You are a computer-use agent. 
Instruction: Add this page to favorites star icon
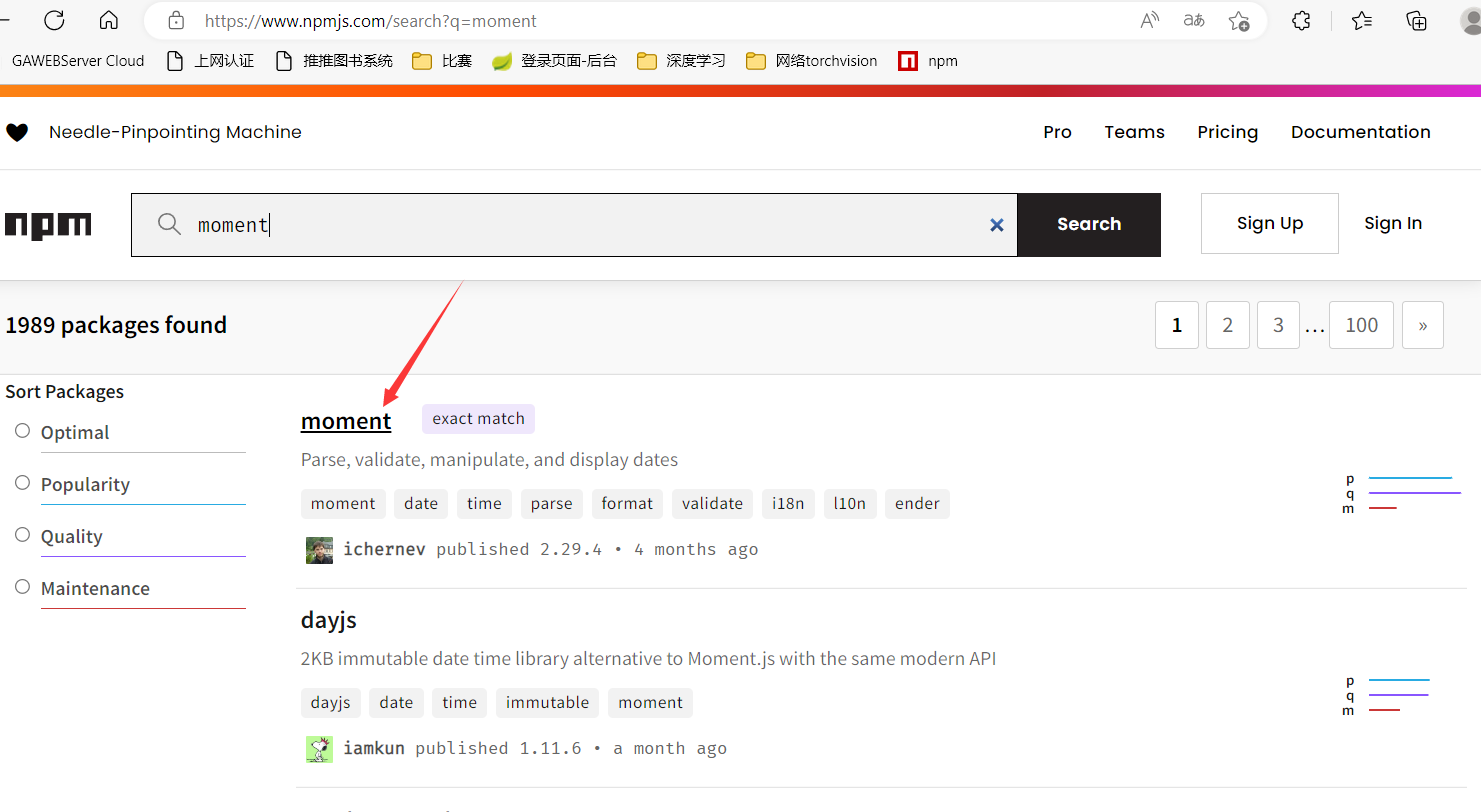tap(1239, 20)
